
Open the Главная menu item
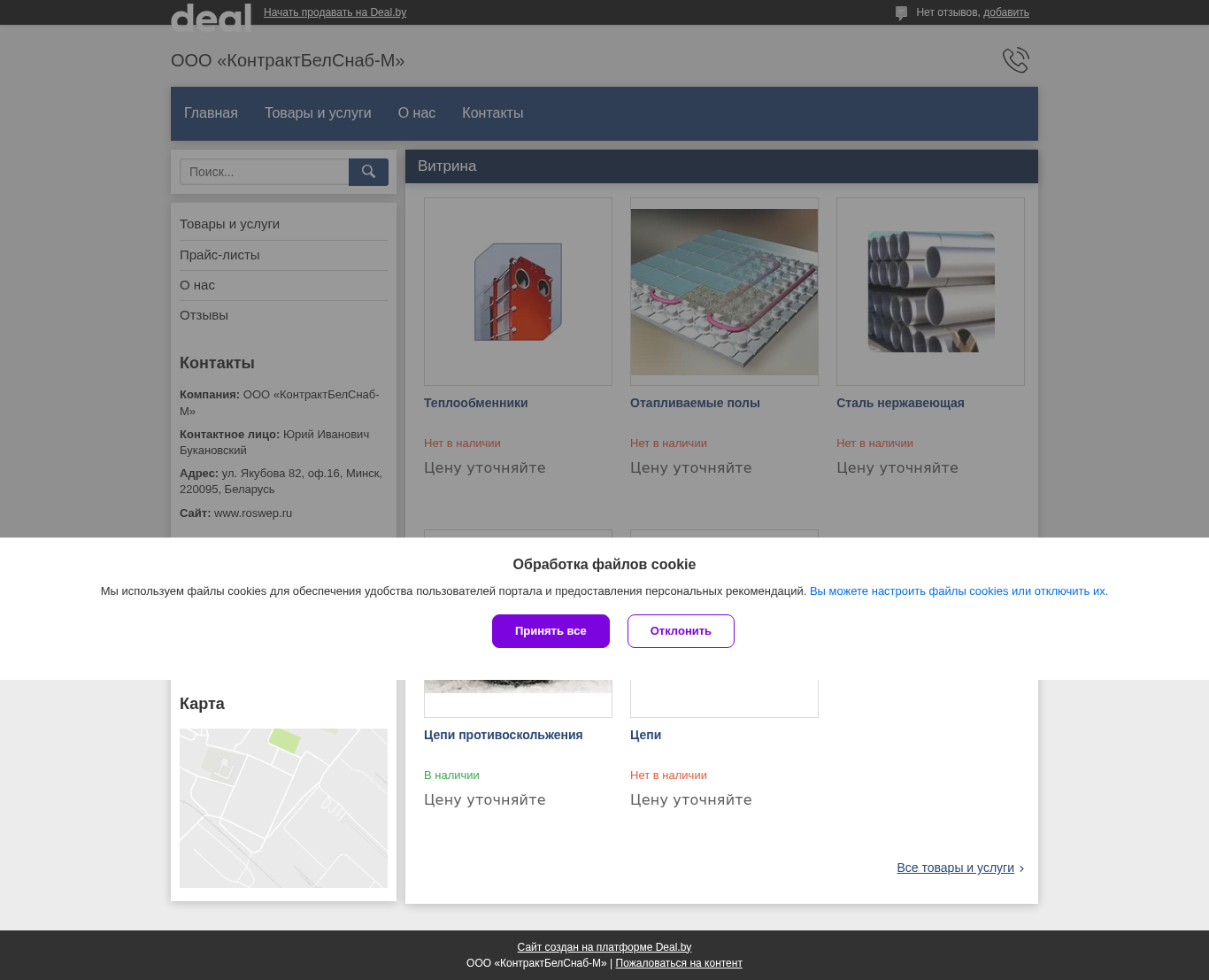coord(211,113)
